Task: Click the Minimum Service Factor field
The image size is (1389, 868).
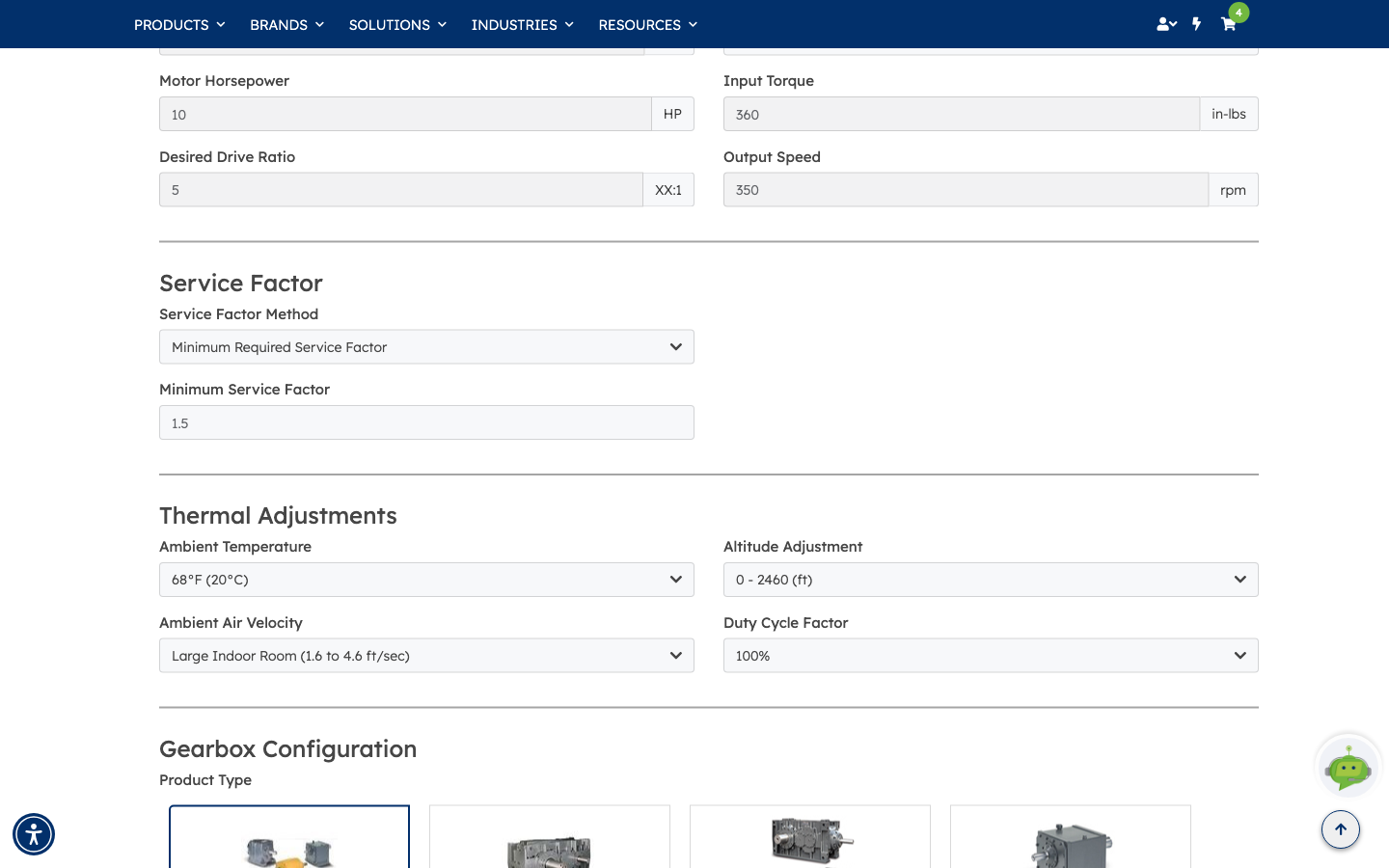Action: point(426,422)
